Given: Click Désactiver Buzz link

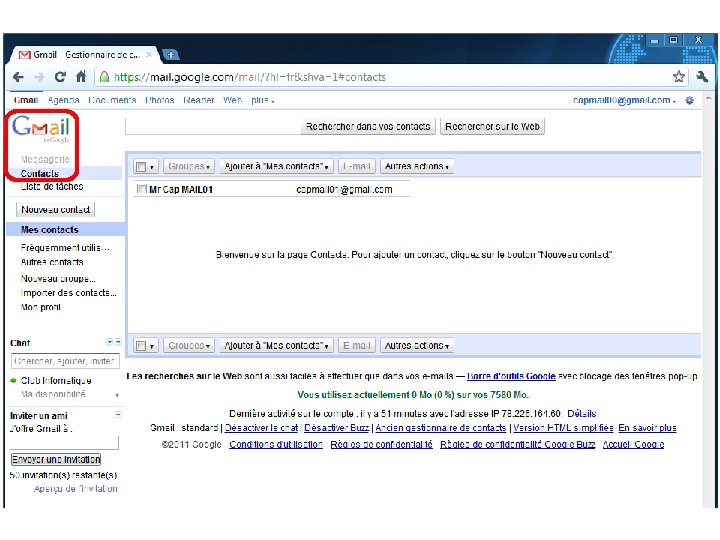Looking at the screenshot, I should [x=337, y=428].
